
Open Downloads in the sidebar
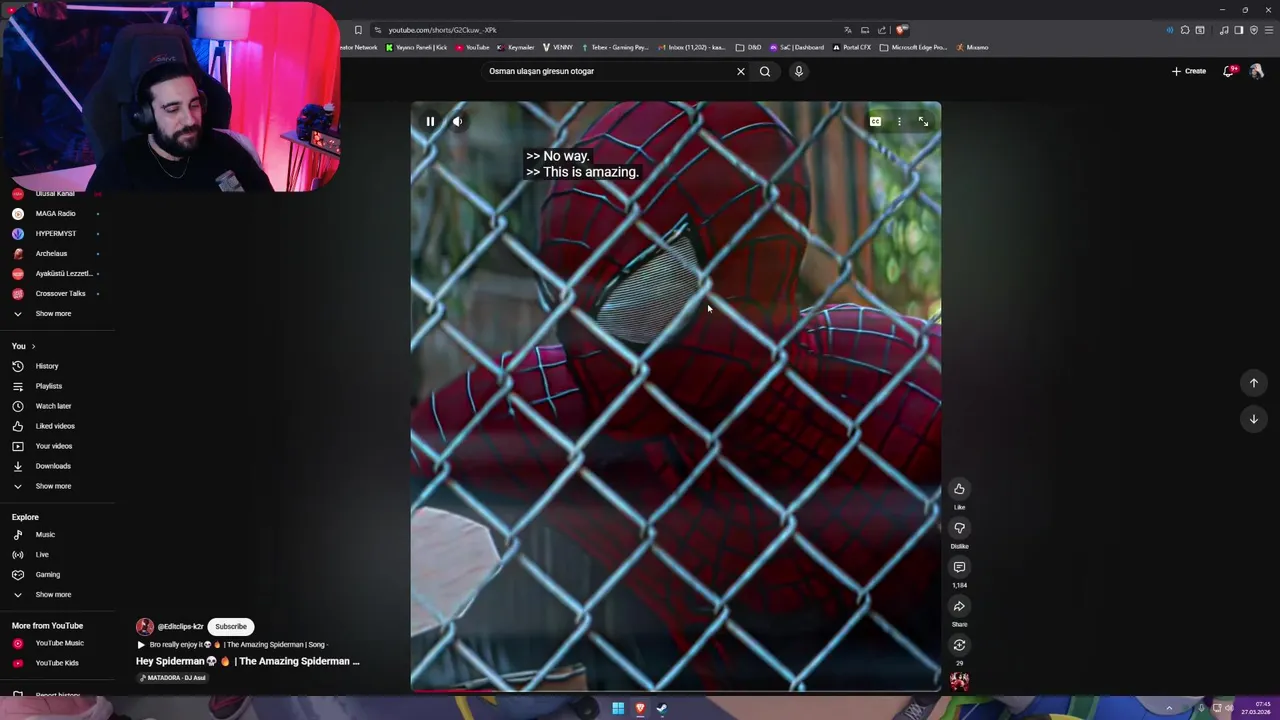click(53, 466)
